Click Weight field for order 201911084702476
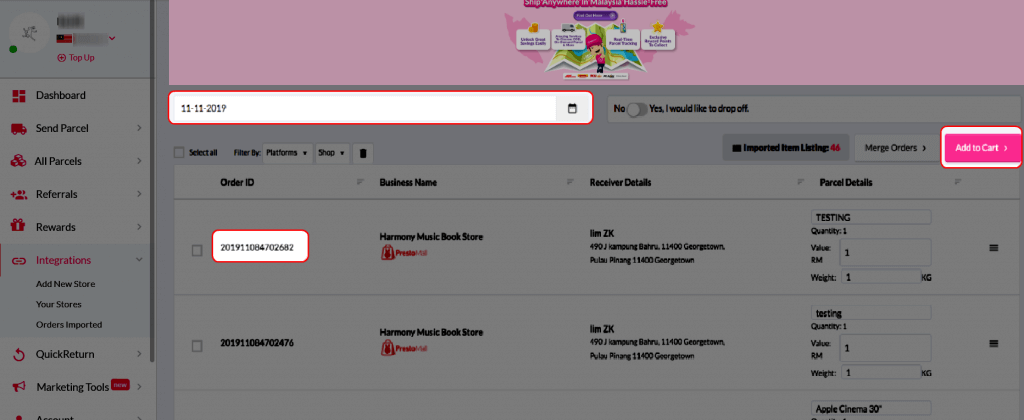The width and height of the screenshot is (1024, 420). pyautogui.click(x=881, y=372)
